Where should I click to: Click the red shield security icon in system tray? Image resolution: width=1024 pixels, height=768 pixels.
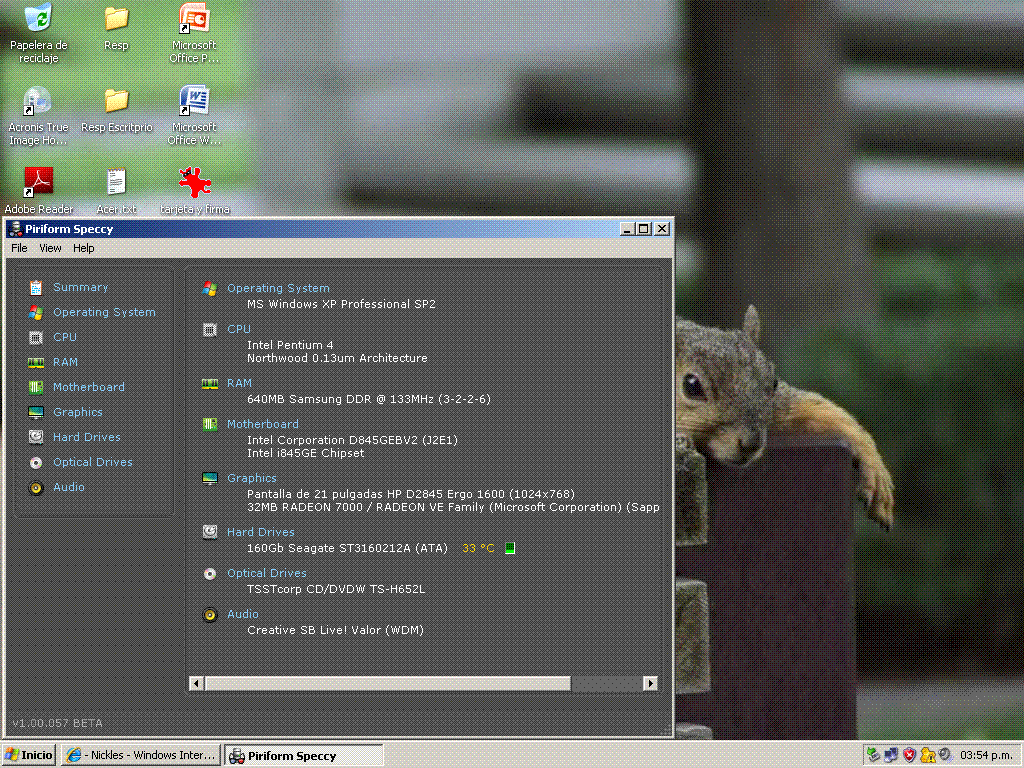coord(909,755)
